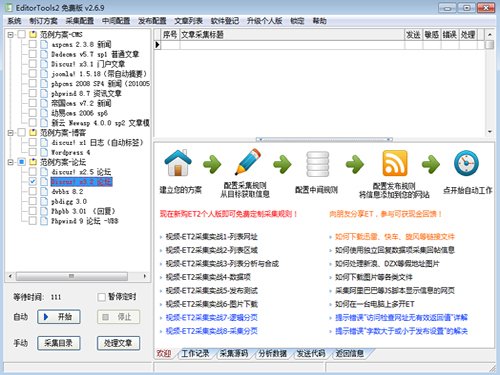Select the tree row phpwind 8.7 资讯文章
This screenshot has width=500, height=375.
pos(86,93)
